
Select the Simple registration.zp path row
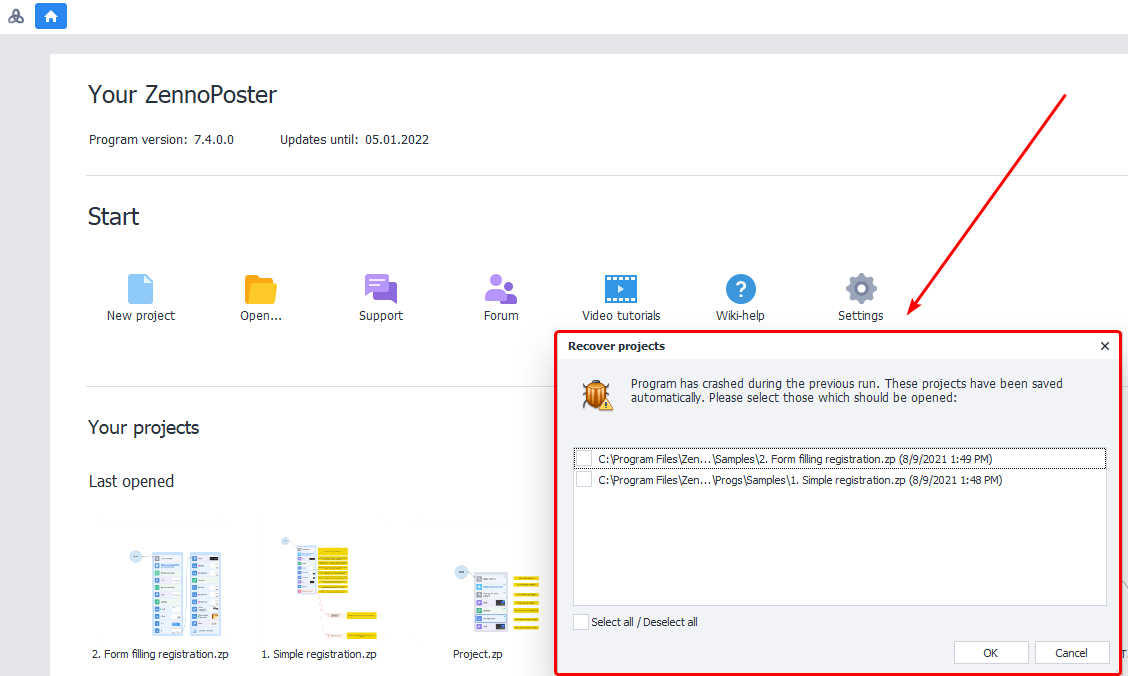[x=800, y=480]
